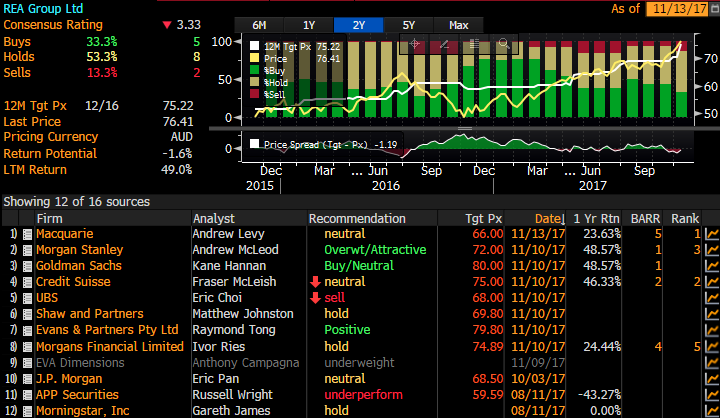Open report icon for EVA Dimensions
Viewport: 720px width, 418px height.
pos(28,363)
